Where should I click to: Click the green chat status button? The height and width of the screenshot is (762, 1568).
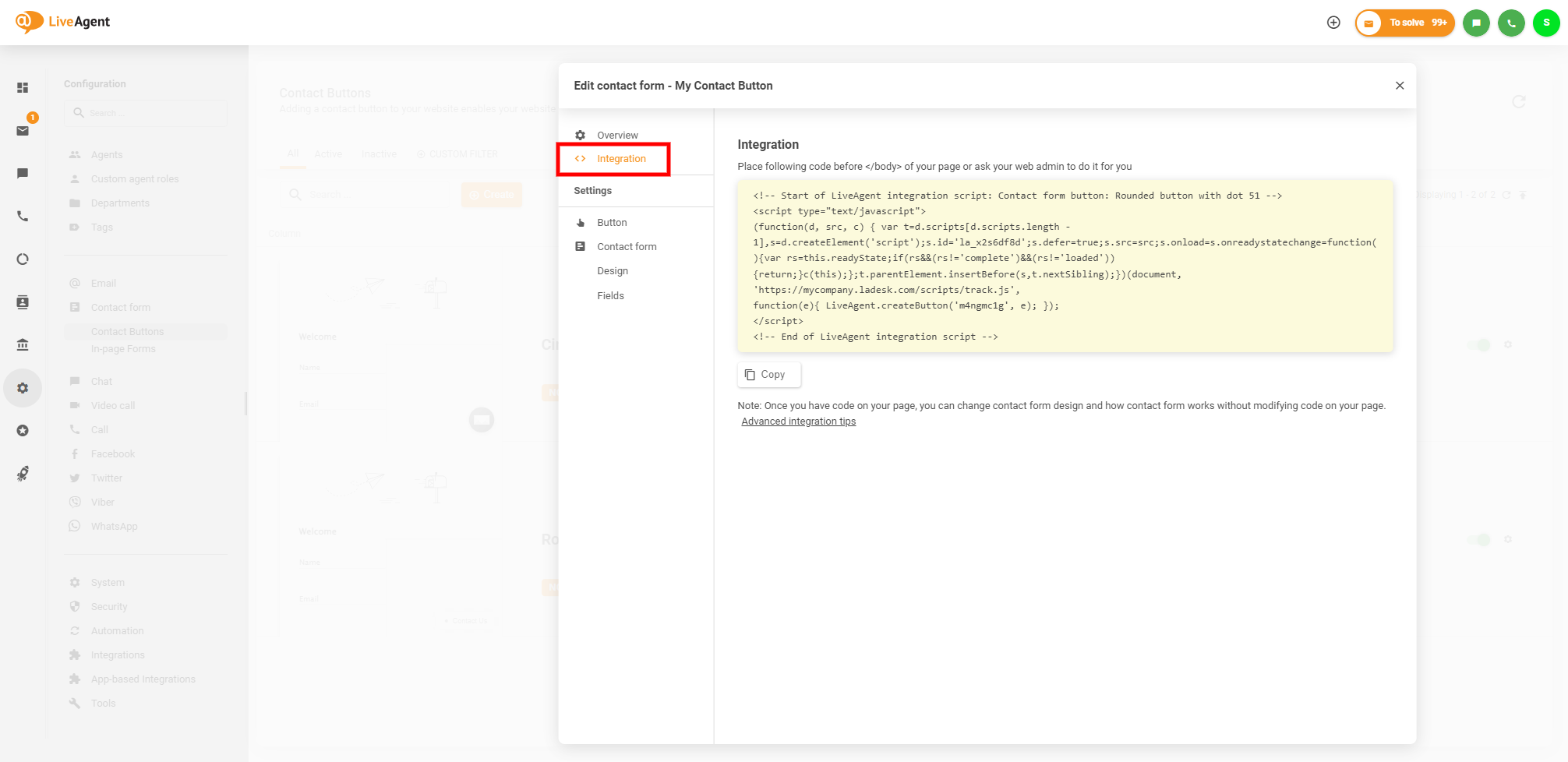(x=1476, y=23)
